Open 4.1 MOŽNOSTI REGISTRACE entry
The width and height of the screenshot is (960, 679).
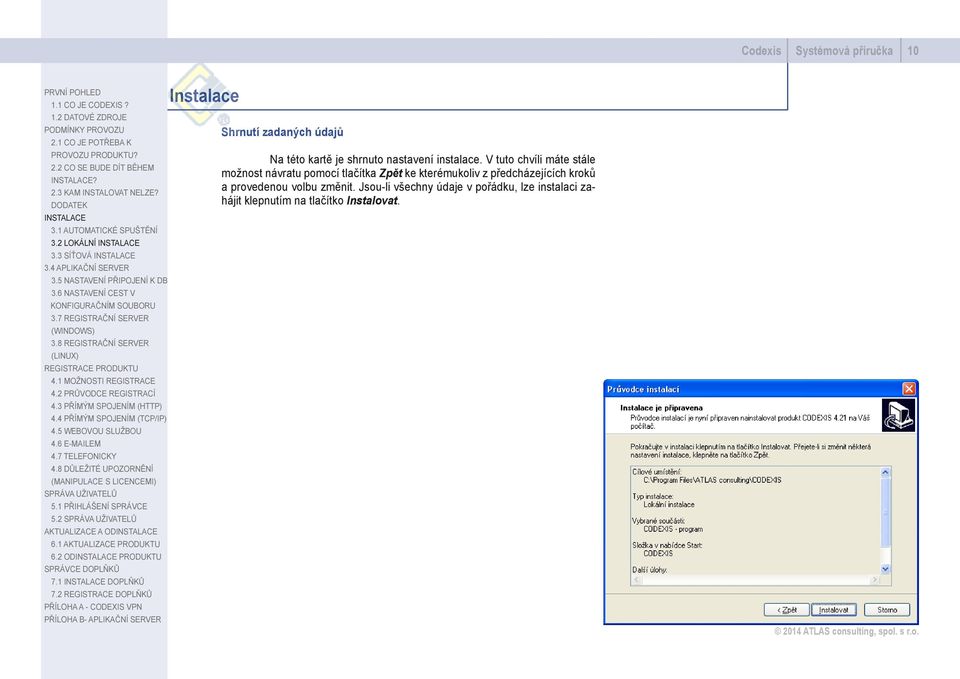[x=103, y=381]
